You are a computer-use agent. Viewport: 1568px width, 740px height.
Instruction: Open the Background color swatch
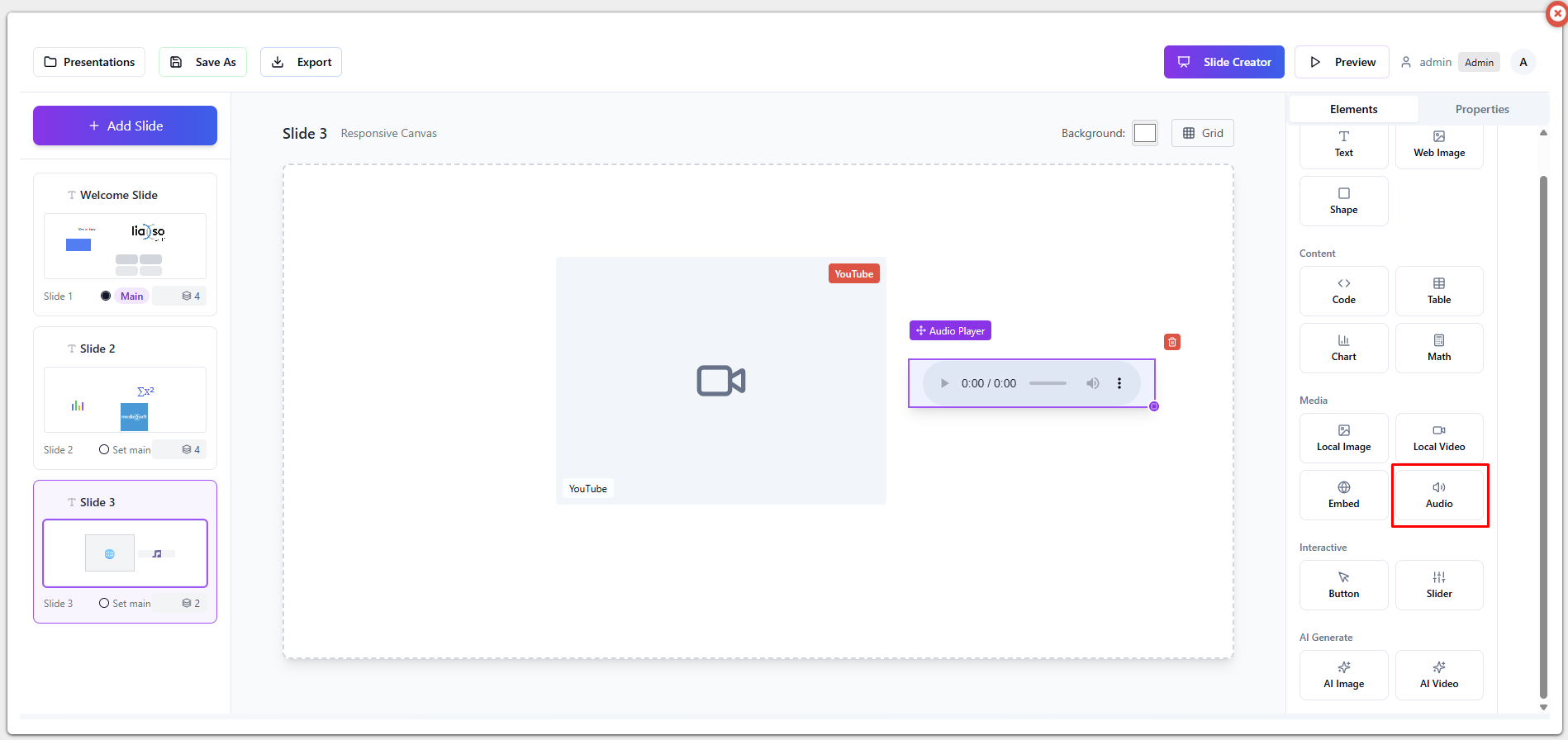[x=1144, y=133]
